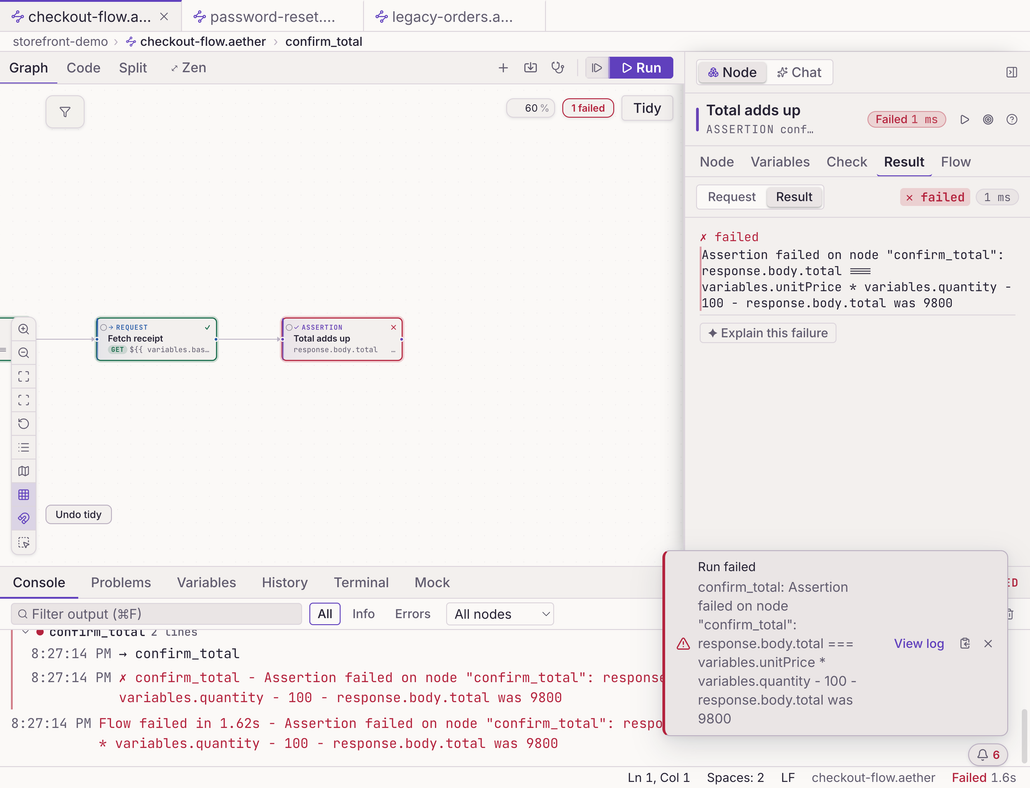Open the notifications bell showing 6
Screen dimensions: 1030x788
coord(988,755)
